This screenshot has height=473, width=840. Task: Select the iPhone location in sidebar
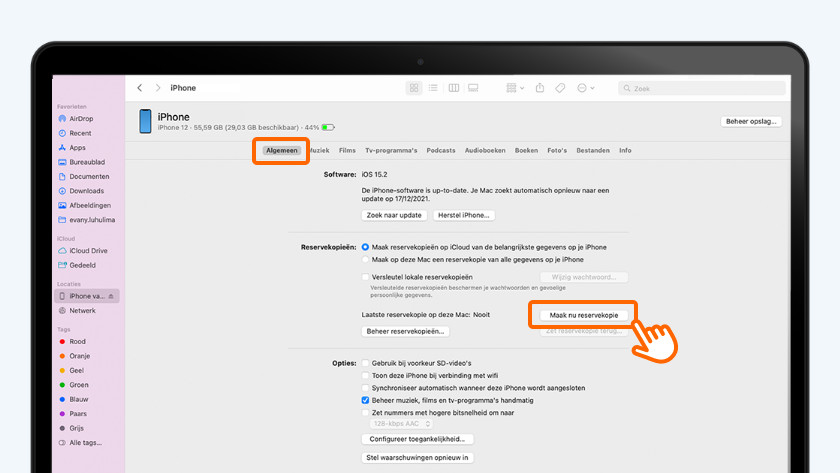tap(86, 296)
